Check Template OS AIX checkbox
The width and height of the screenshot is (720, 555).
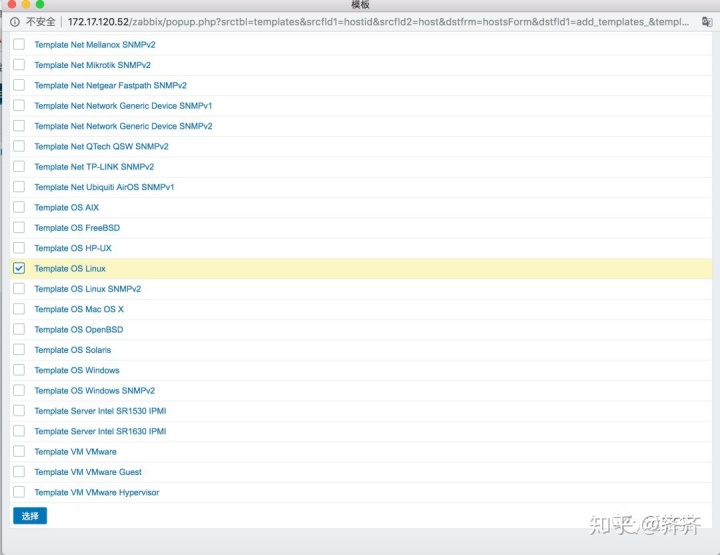(x=19, y=207)
